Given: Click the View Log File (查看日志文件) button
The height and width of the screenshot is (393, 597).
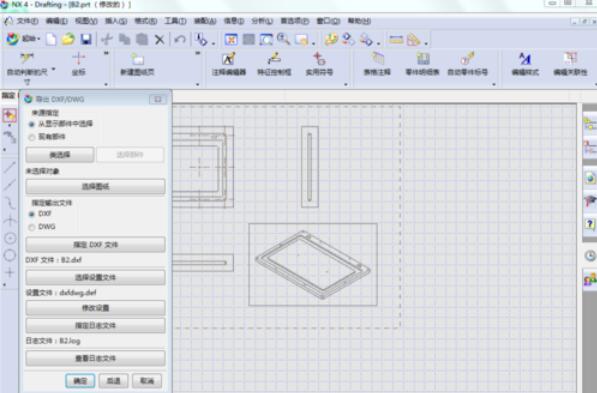Looking at the screenshot, I should coord(96,358).
